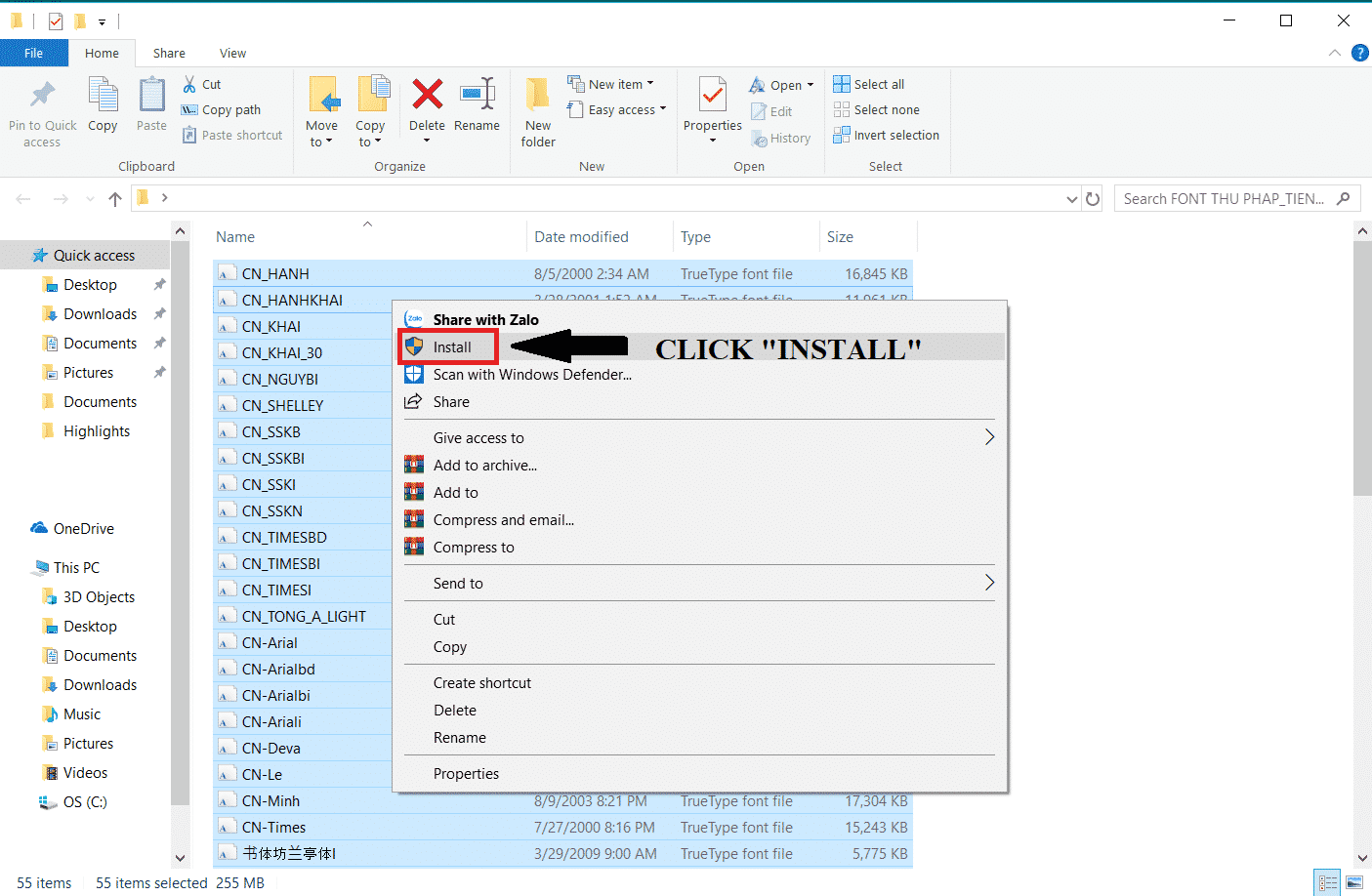Click the New folder icon
This screenshot has width=1372, height=896.
point(538,95)
